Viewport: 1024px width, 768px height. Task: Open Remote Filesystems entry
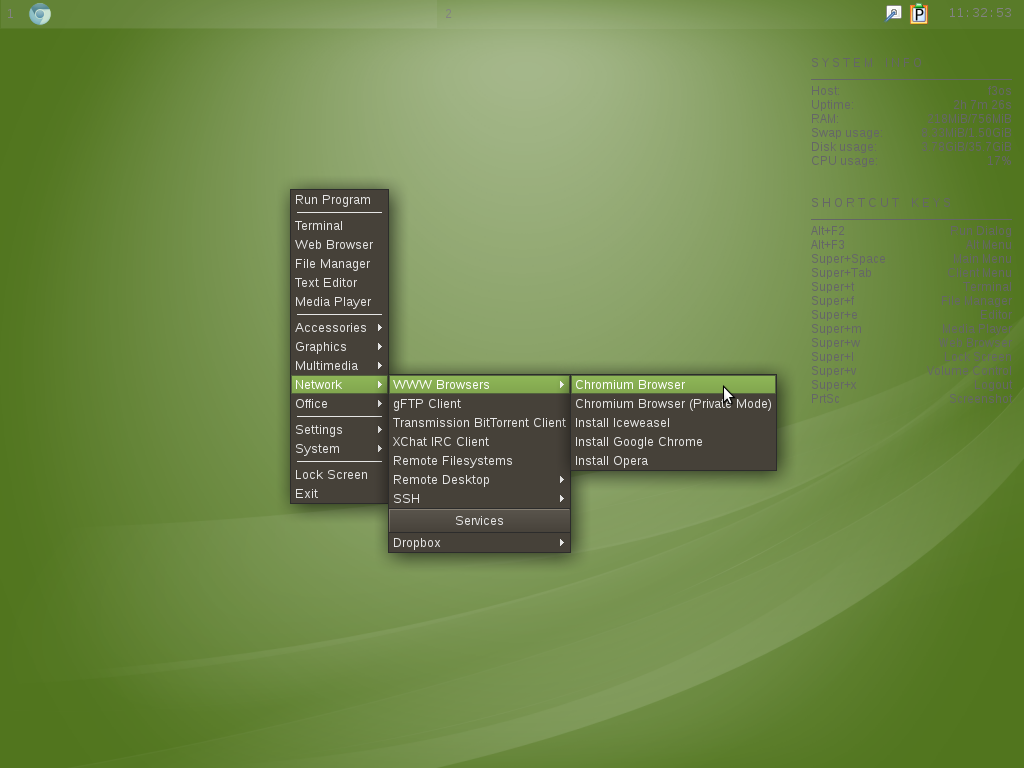tap(479, 460)
